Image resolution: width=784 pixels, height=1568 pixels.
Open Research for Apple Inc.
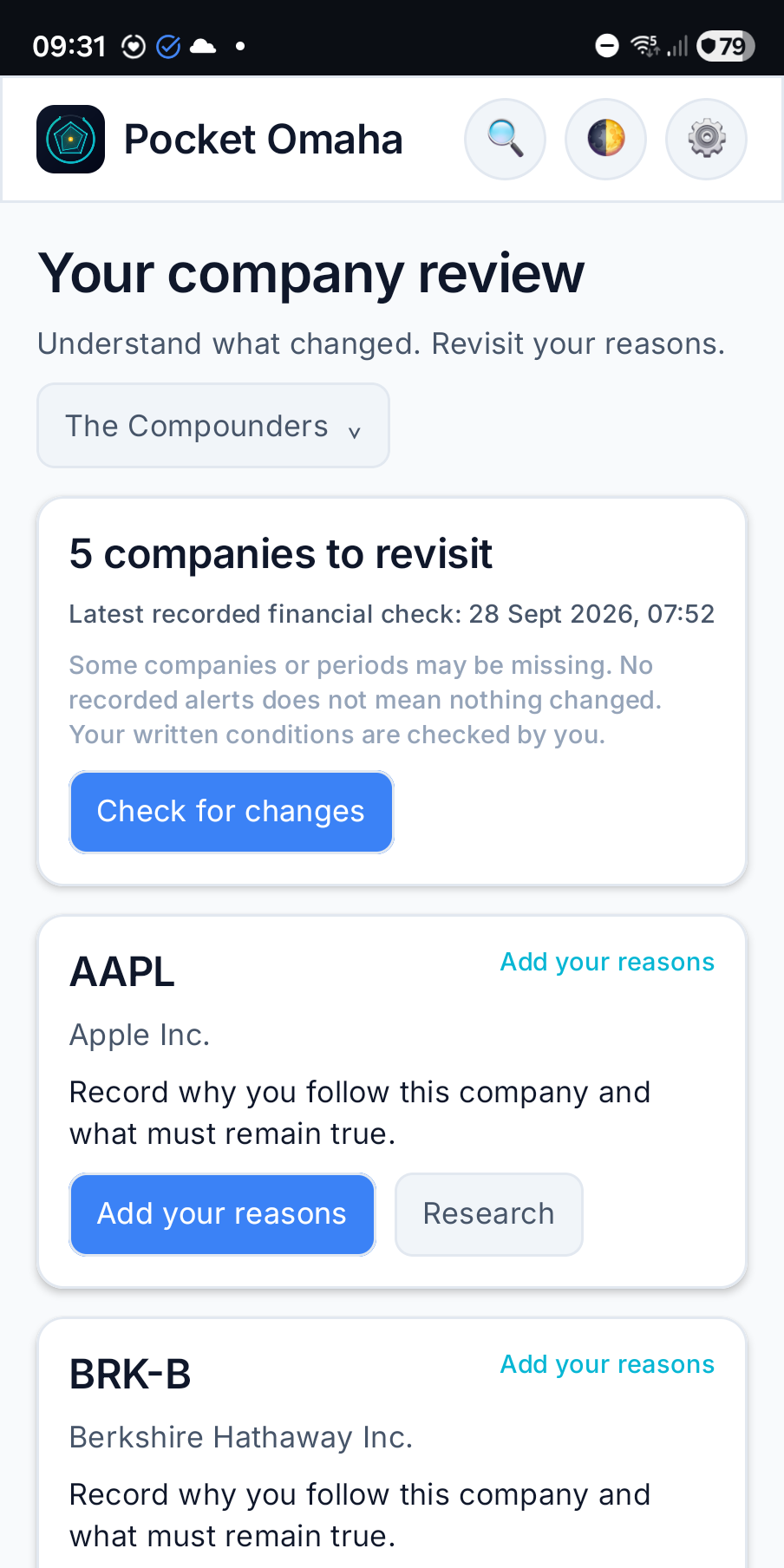pyautogui.click(x=489, y=1214)
